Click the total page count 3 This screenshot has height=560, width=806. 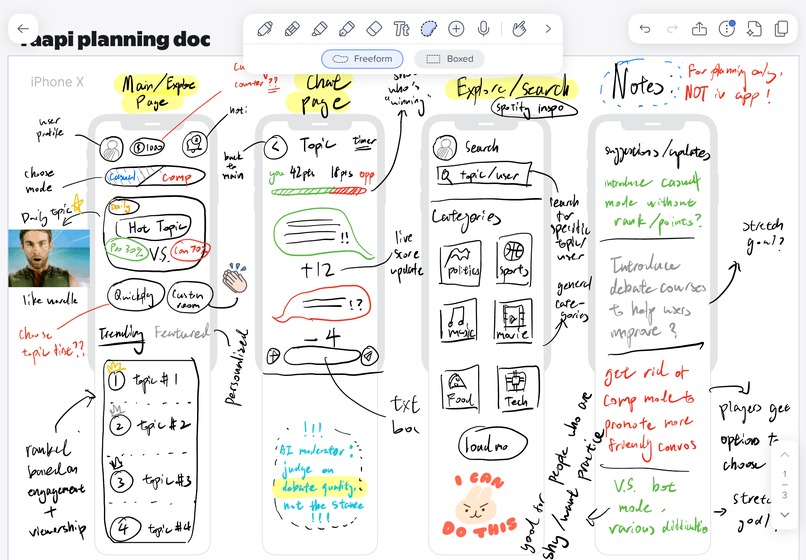[784, 495]
